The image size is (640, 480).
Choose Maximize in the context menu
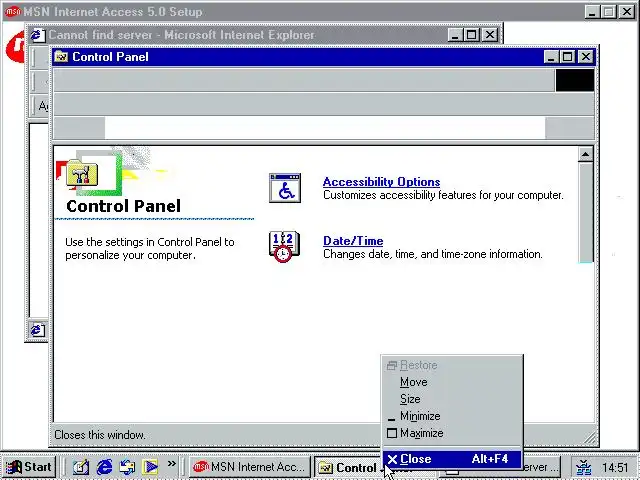pos(452,433)
